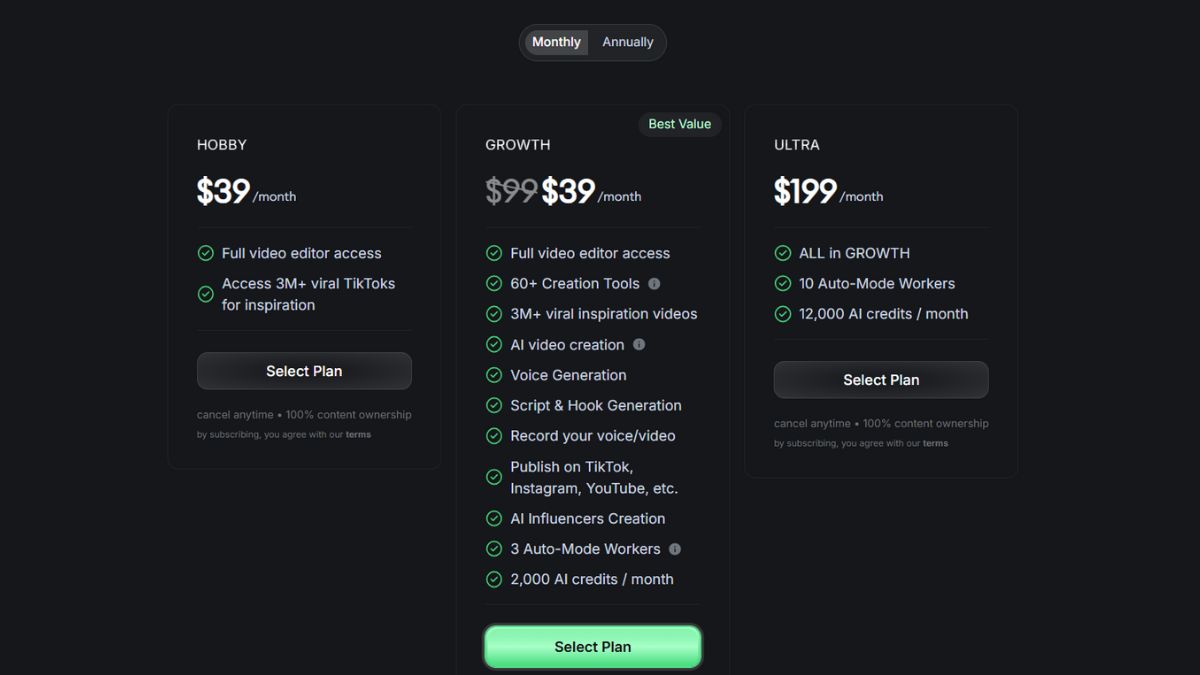
Task: Click checkmark beside AI Influencers Creation
Action: [x=494, y=518]
